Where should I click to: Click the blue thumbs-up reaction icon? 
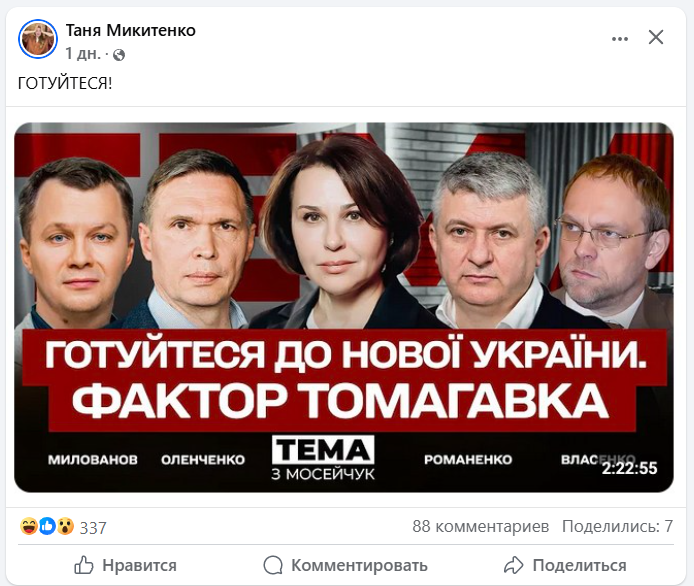[47, 526]
